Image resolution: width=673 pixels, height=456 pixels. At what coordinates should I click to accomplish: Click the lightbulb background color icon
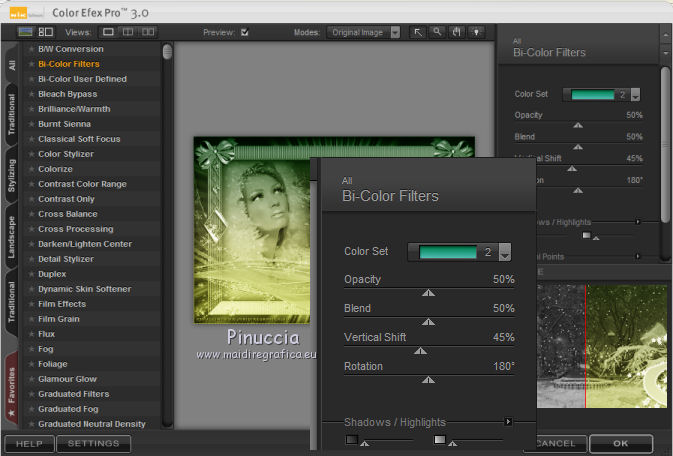[476, 32]
